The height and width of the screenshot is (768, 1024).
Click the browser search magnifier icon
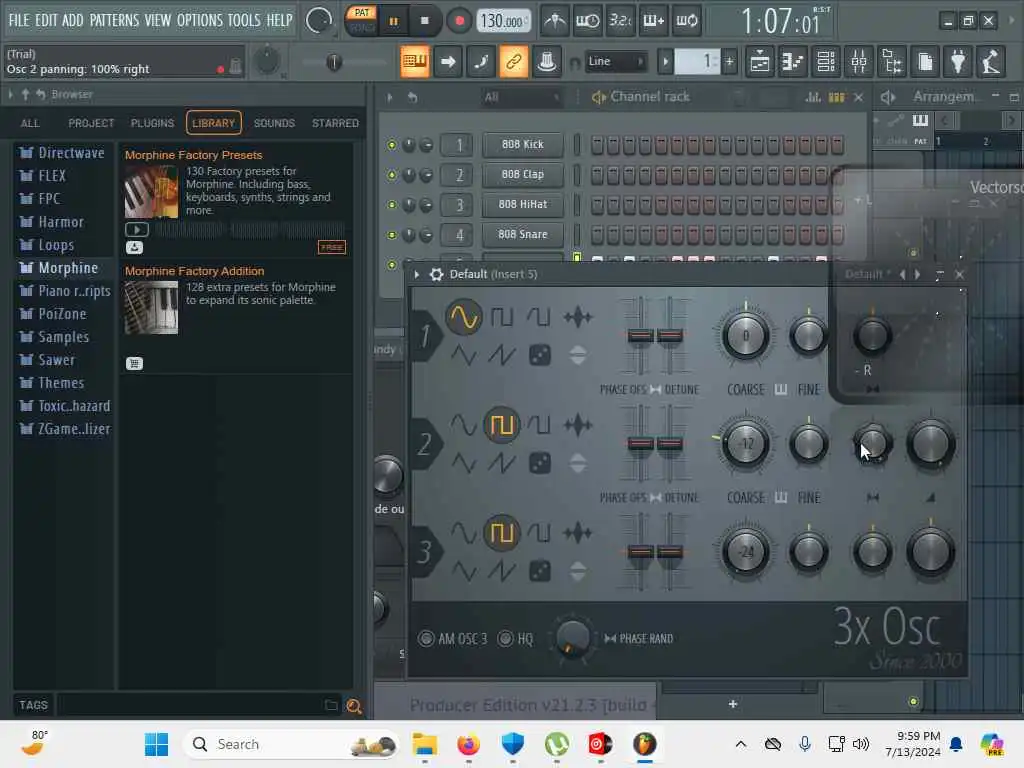354,705
